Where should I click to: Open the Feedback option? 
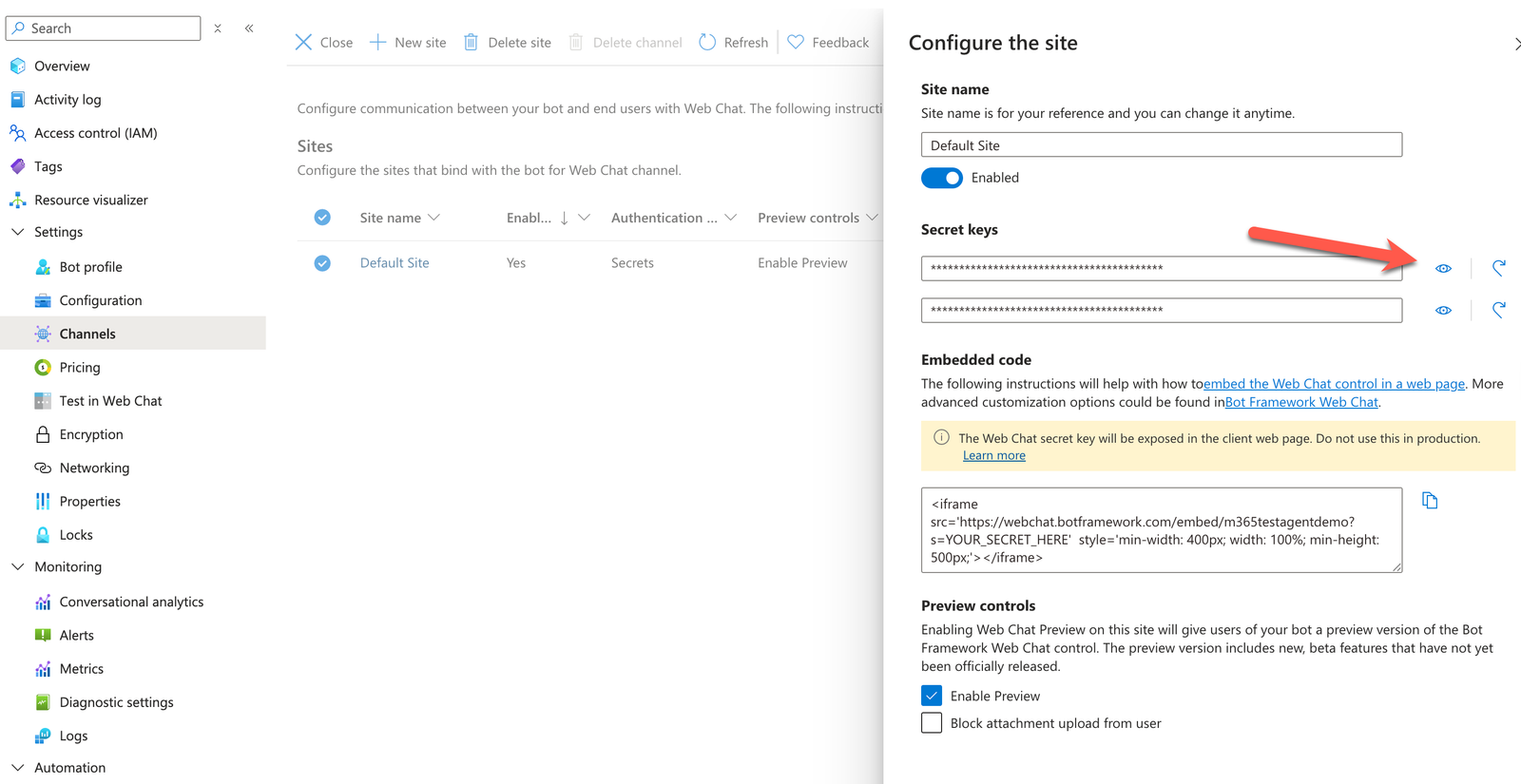(x=828, y=43)
